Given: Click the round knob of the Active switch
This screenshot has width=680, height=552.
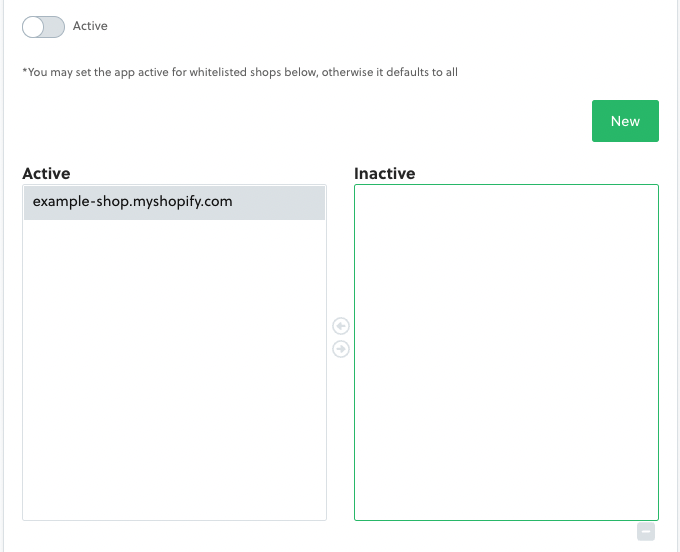Looking at the screenshot, I should click(x=34, y=27).
